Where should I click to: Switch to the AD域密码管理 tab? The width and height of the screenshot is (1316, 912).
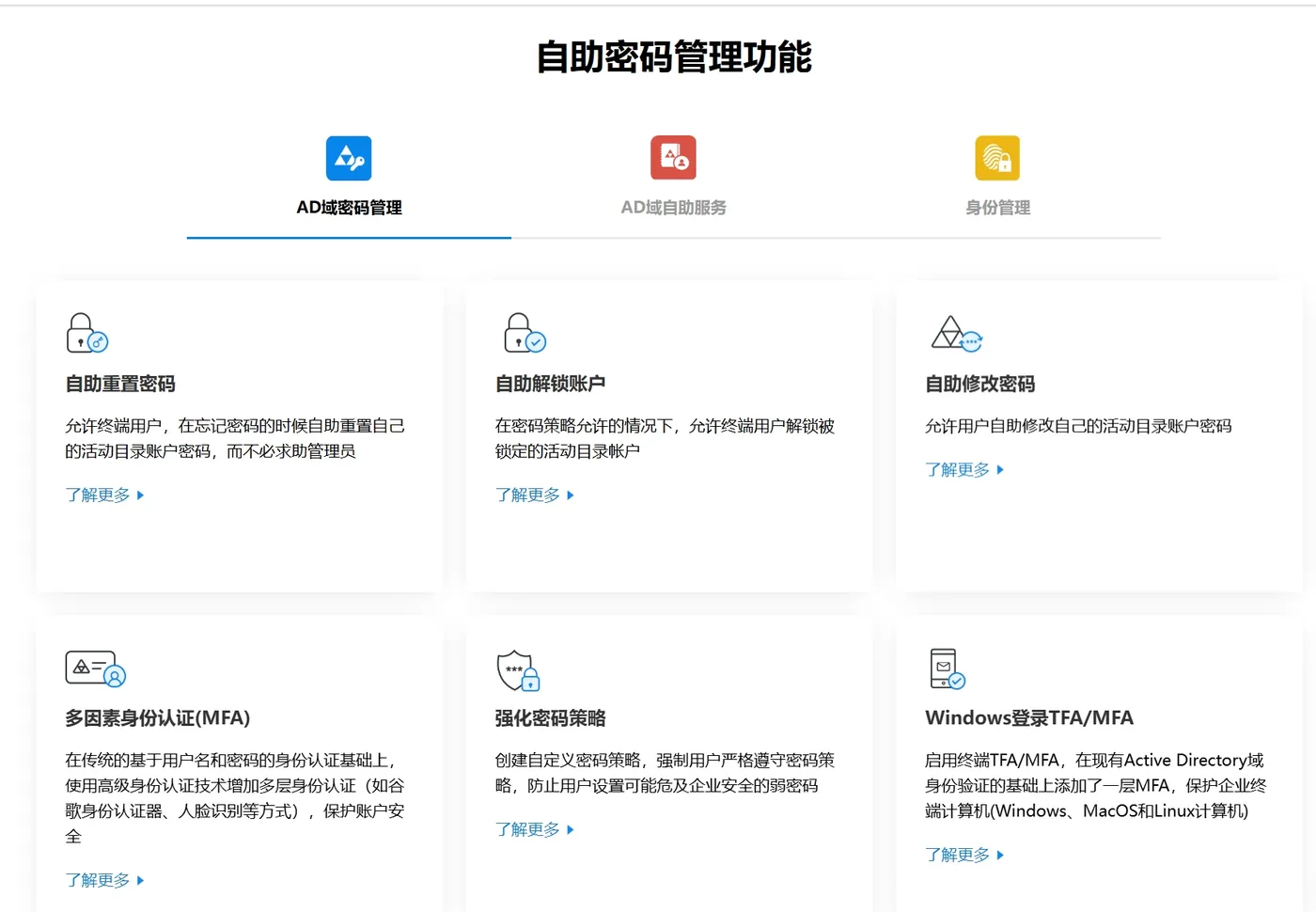pyautogui.click(x=349, y=208)
